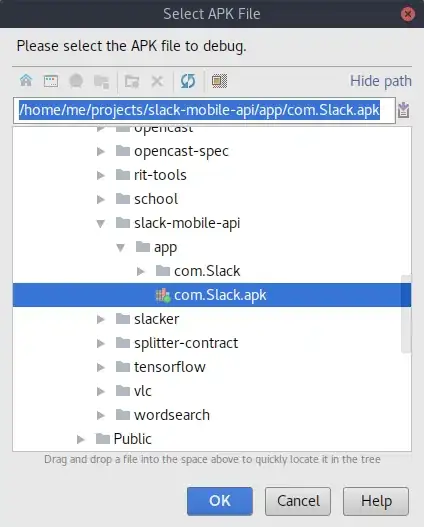424x527 pixels.
Task: Click inside the file path input field
Action: coord(204,110)
